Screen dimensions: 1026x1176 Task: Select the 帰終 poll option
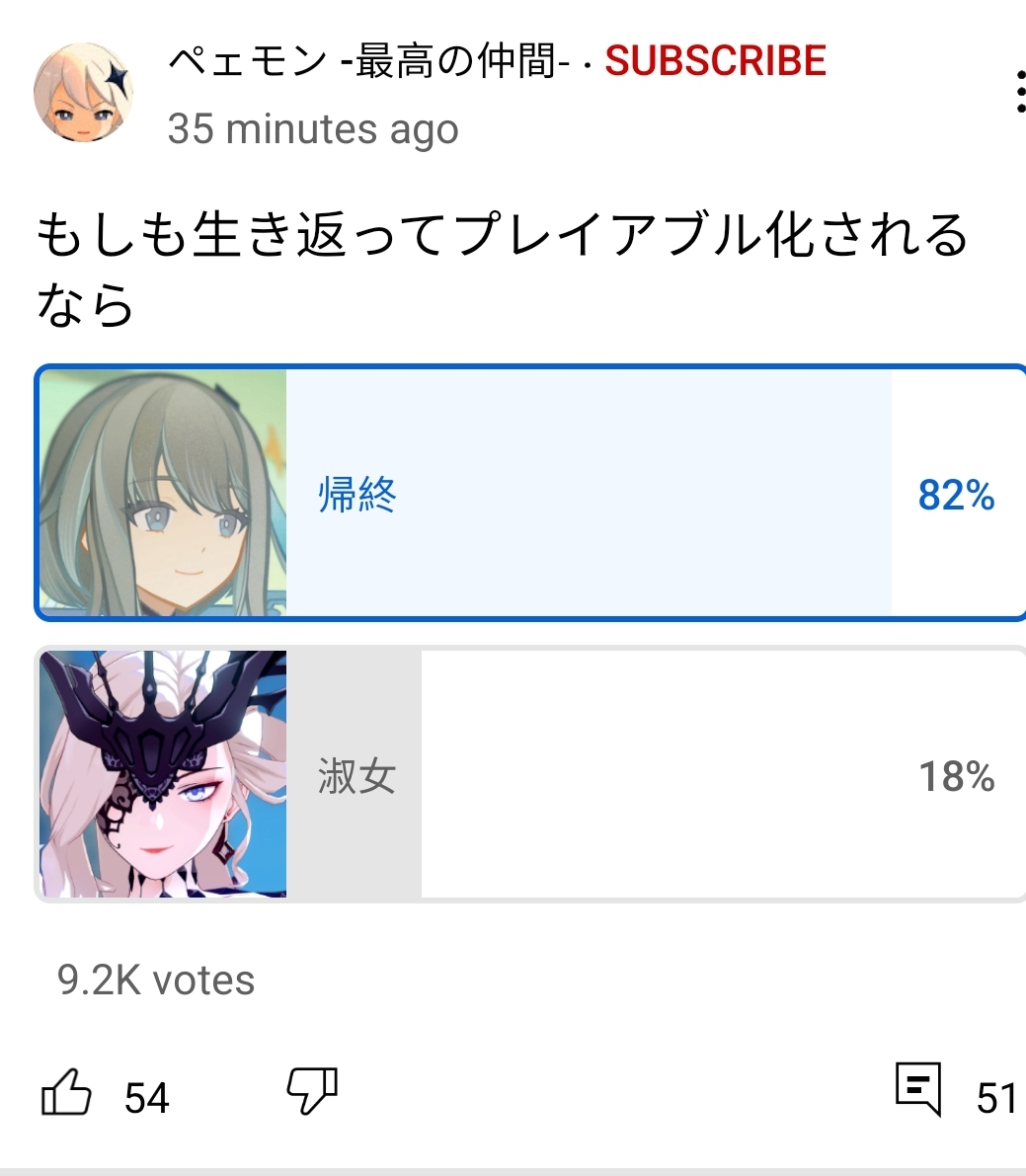[x=531, y=494]
